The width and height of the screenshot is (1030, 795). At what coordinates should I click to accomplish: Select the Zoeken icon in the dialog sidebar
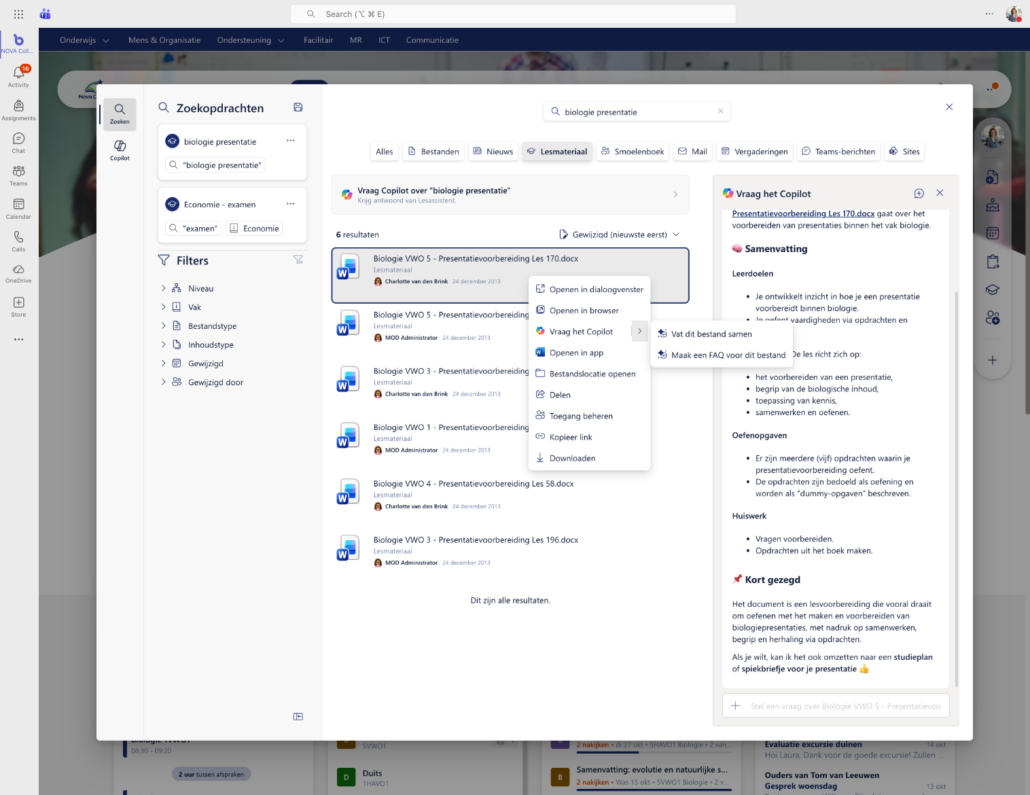(120, 113)
